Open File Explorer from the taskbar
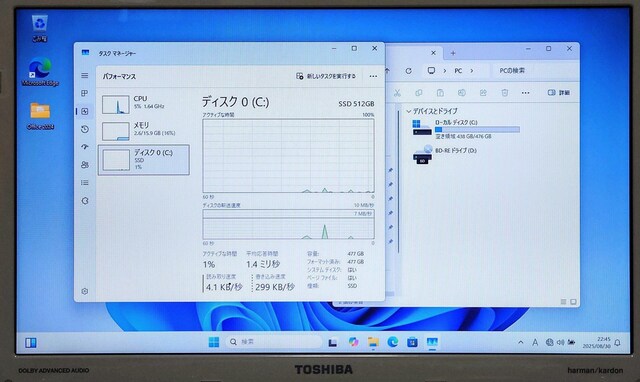This screenshot has height=382, width=640. 373,342
